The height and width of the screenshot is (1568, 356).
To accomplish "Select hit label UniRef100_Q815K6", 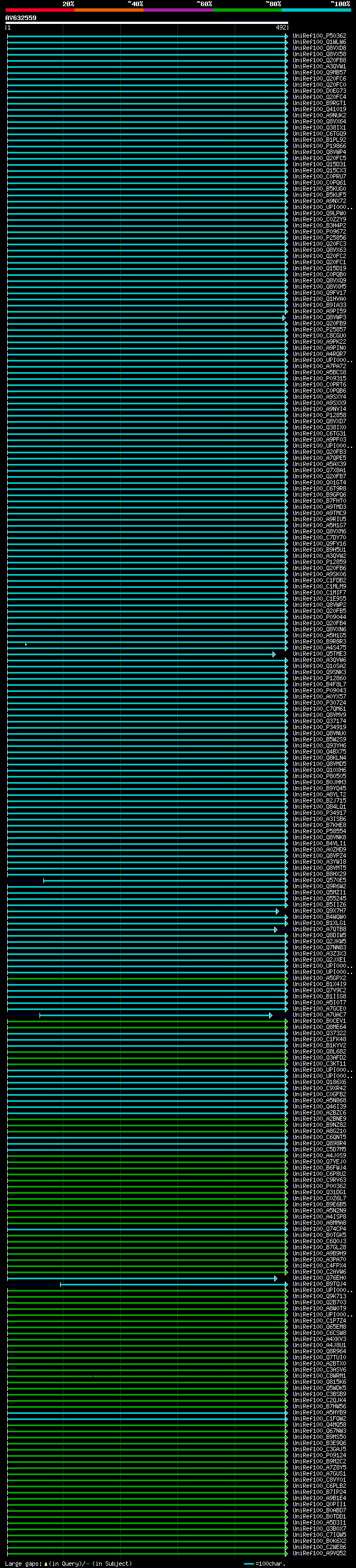I will (x=319, y=1382).
